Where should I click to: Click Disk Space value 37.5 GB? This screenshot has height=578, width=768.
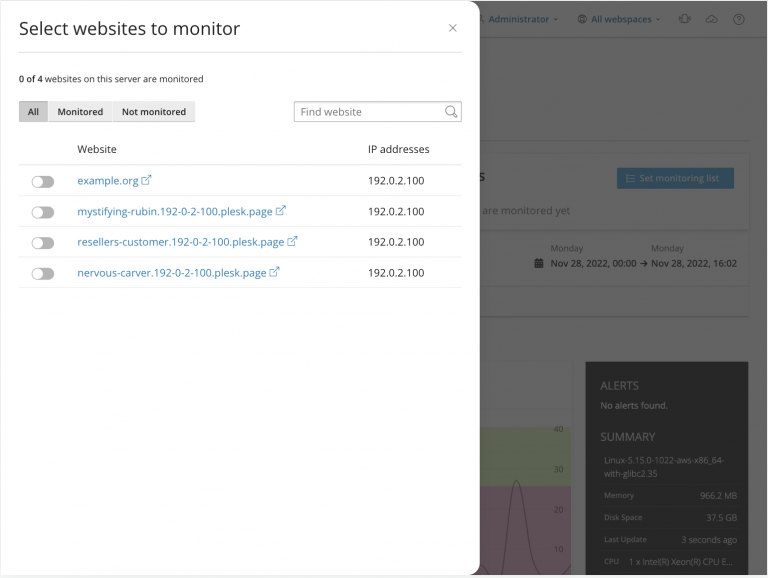pos(721,518)
